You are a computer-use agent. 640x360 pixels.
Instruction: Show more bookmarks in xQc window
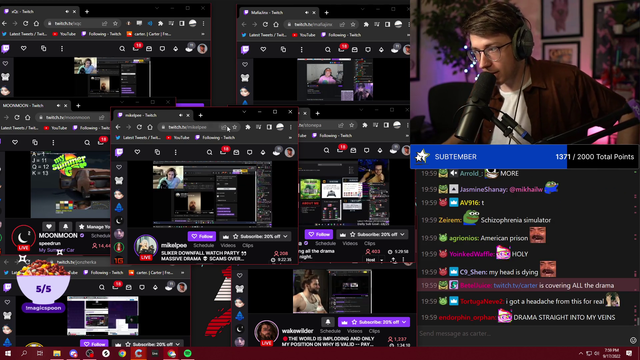[203, 34]
